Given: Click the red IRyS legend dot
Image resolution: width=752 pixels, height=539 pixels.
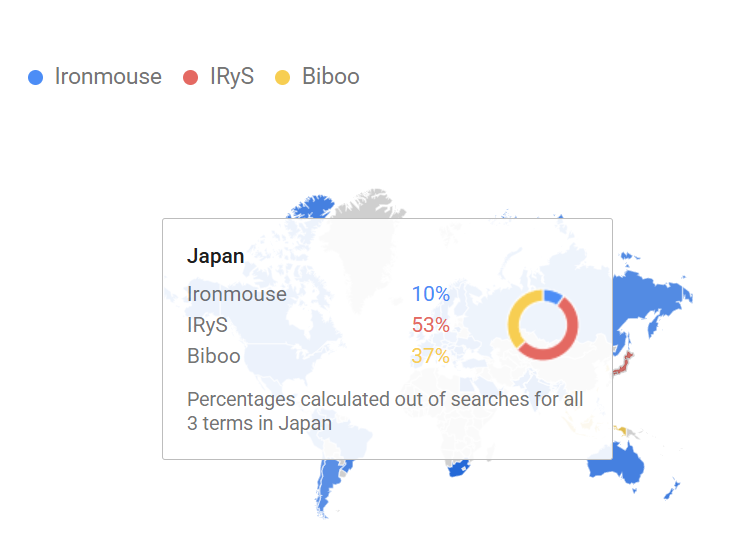Looking at the screenshot, I should 191,77.
